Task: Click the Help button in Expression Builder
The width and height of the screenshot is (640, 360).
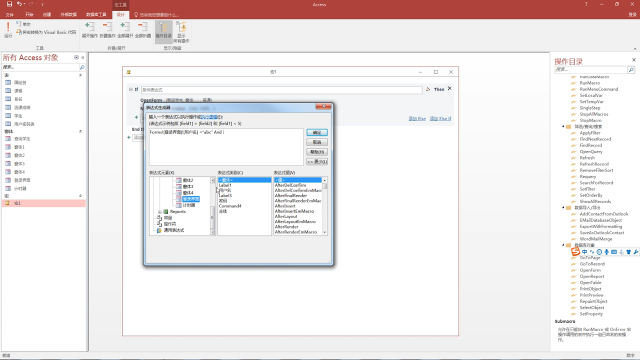Action: (317, 152)
